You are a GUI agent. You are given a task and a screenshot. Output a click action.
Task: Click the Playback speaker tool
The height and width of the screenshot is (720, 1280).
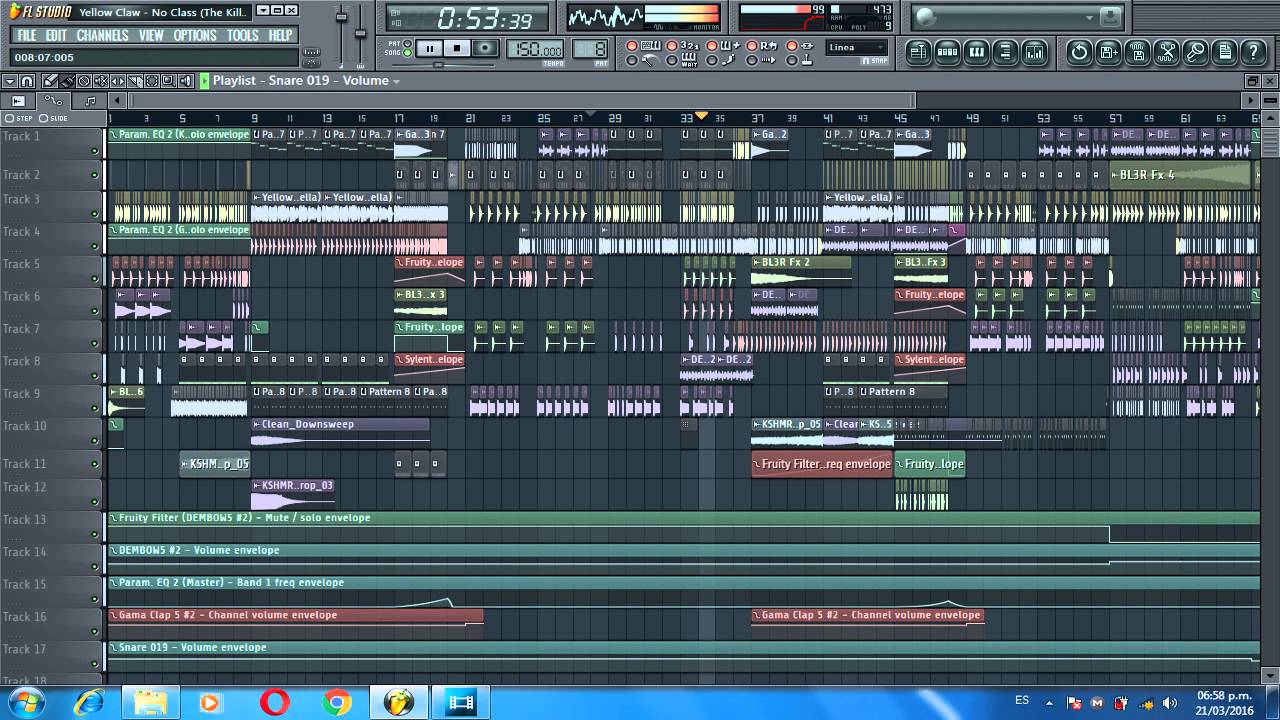point(186,81)
